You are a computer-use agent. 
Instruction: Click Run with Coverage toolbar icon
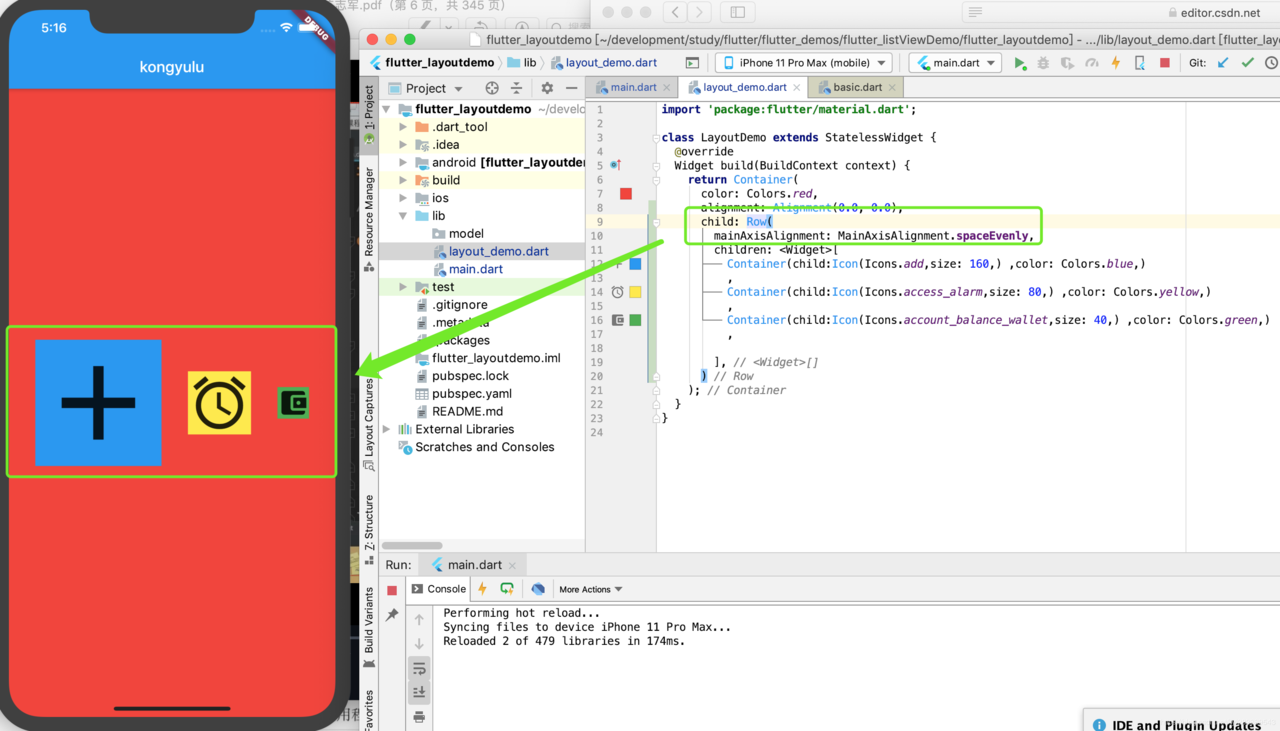coord(1067,63)
